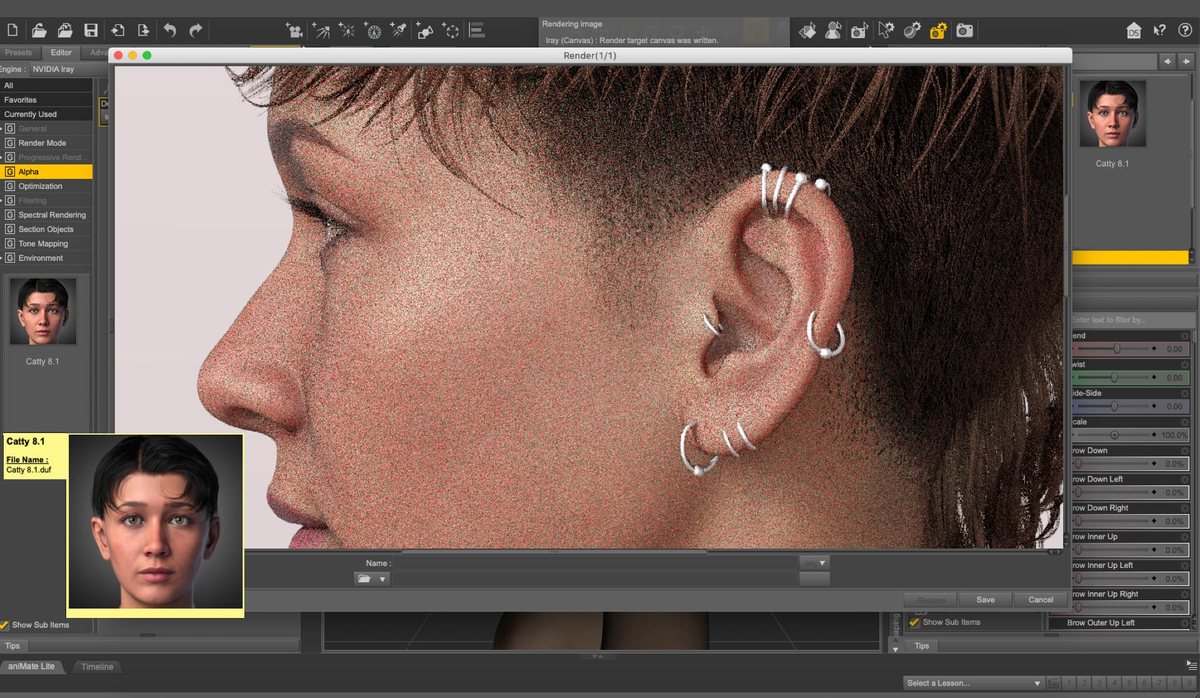This screenshot has width=1200, height=698.
Task: Select the Catty 8.1 thumbnail in right pane
Action: [1112, 114]
